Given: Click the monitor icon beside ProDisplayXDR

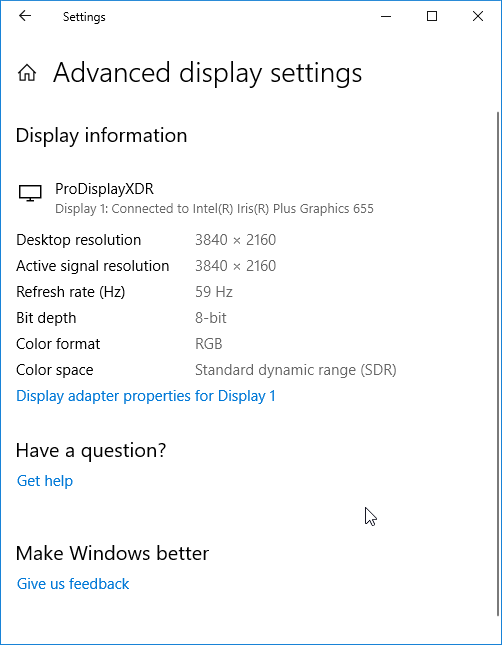Looking at the screenshot, I should pos(30,193).
